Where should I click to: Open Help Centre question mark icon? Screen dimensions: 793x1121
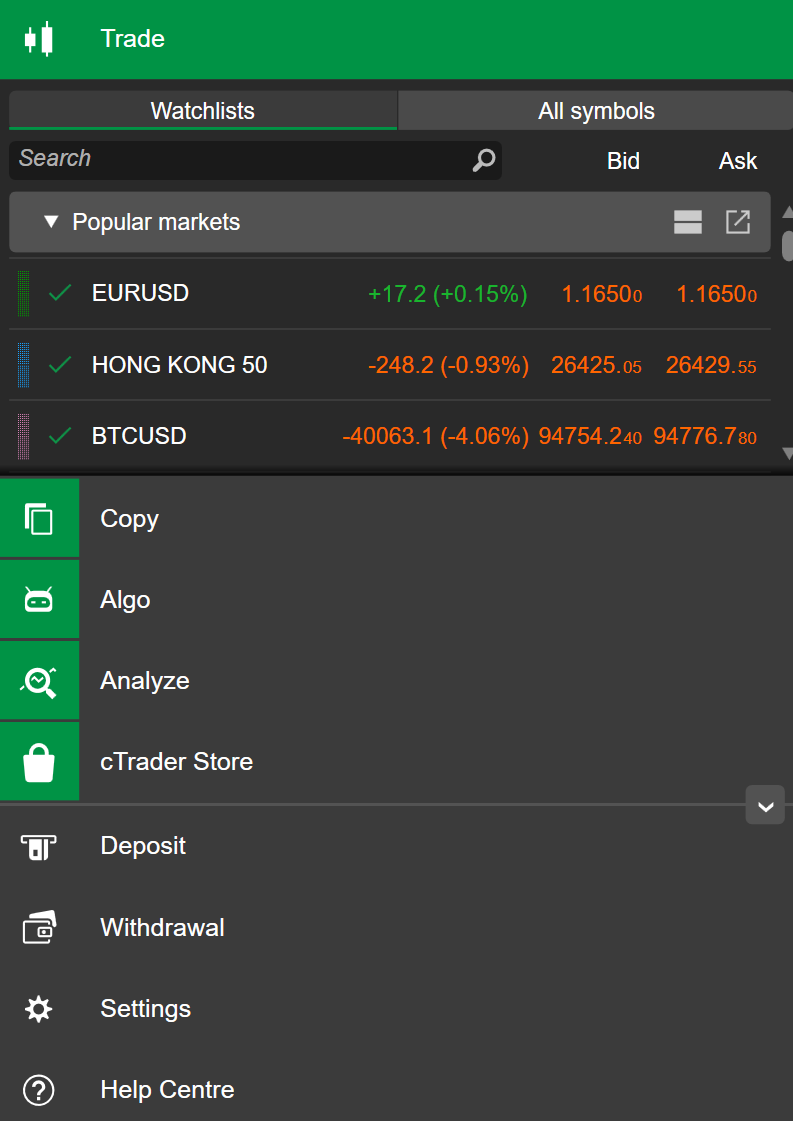point(39,1090)
